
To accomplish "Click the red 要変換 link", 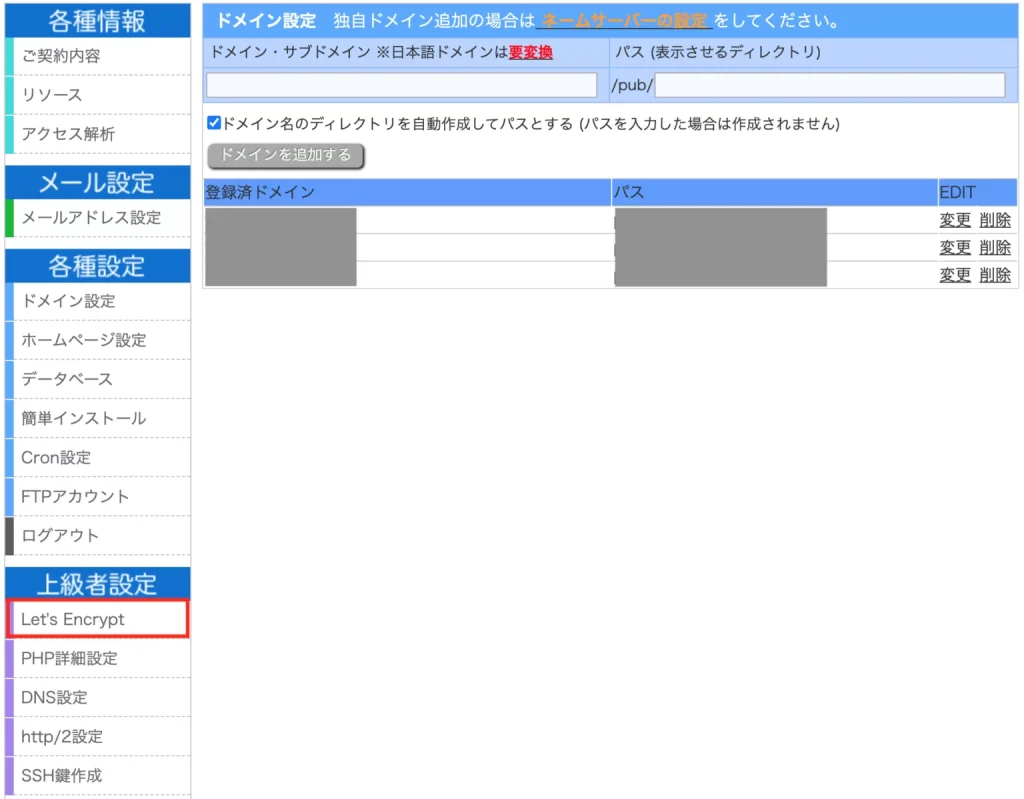I will pos(530,53).
